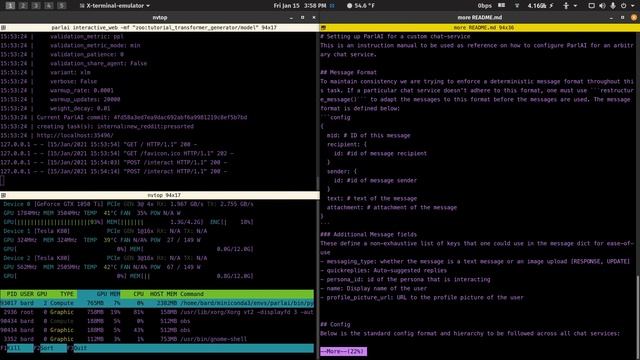Select the /usr/lib/xorg/Xorg process row

click(157, 312)
